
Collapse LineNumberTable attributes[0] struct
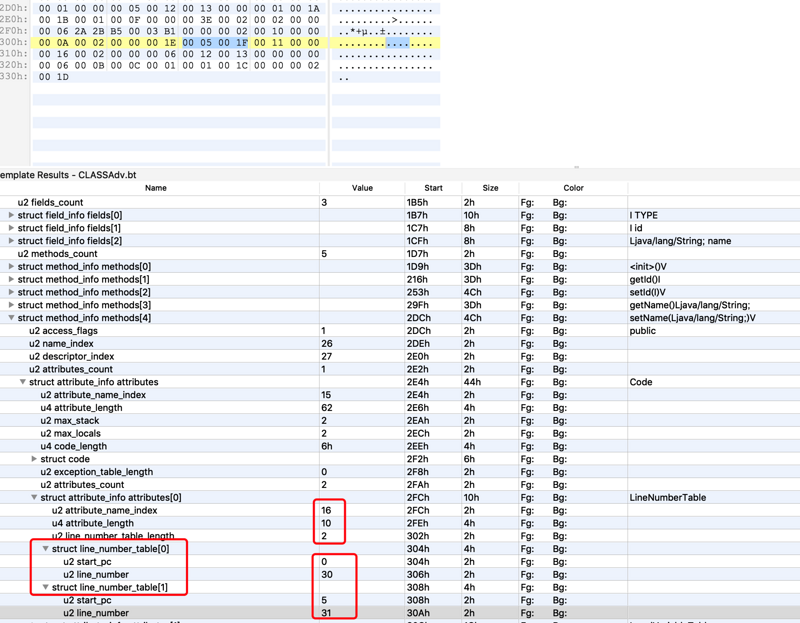pos(34,497)
